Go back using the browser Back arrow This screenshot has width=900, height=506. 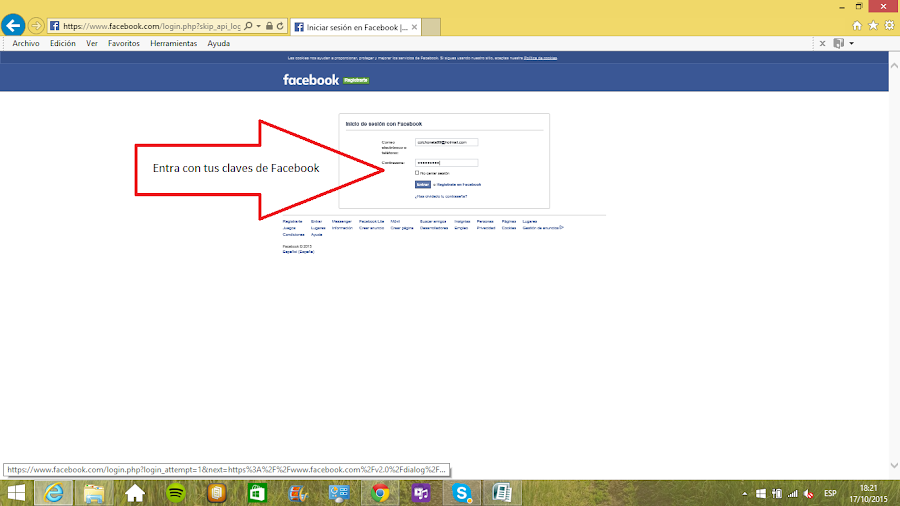click(x=13, y=25)
